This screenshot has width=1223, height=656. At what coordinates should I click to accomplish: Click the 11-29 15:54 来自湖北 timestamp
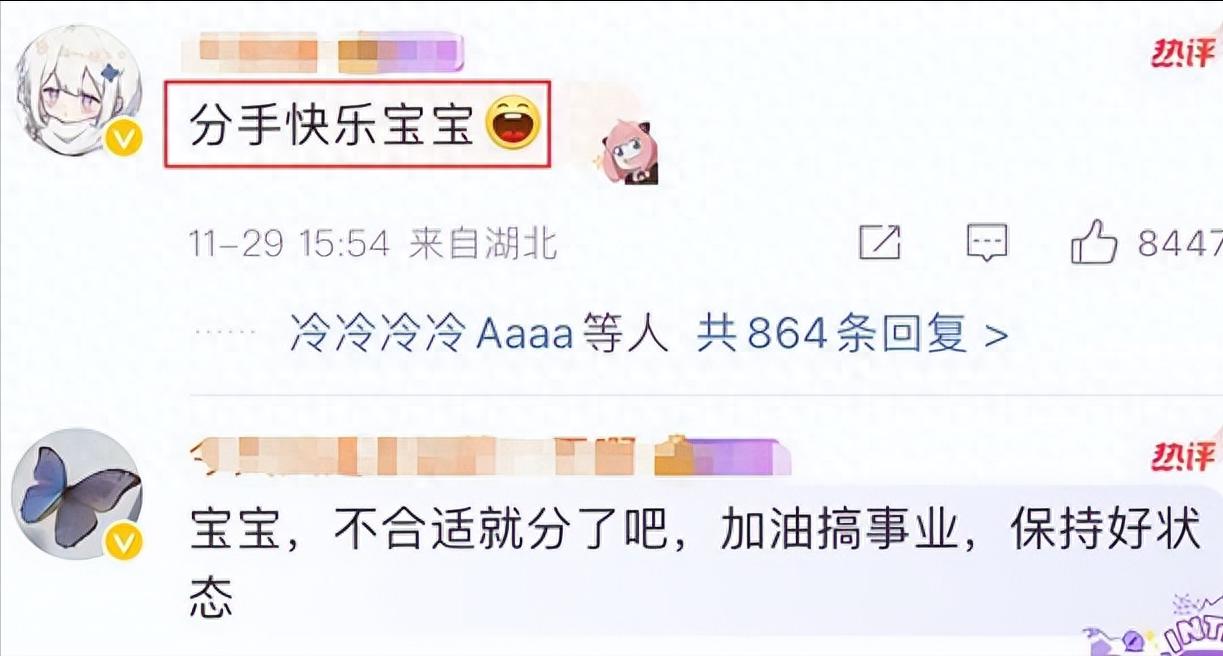(x=373, y=243)
